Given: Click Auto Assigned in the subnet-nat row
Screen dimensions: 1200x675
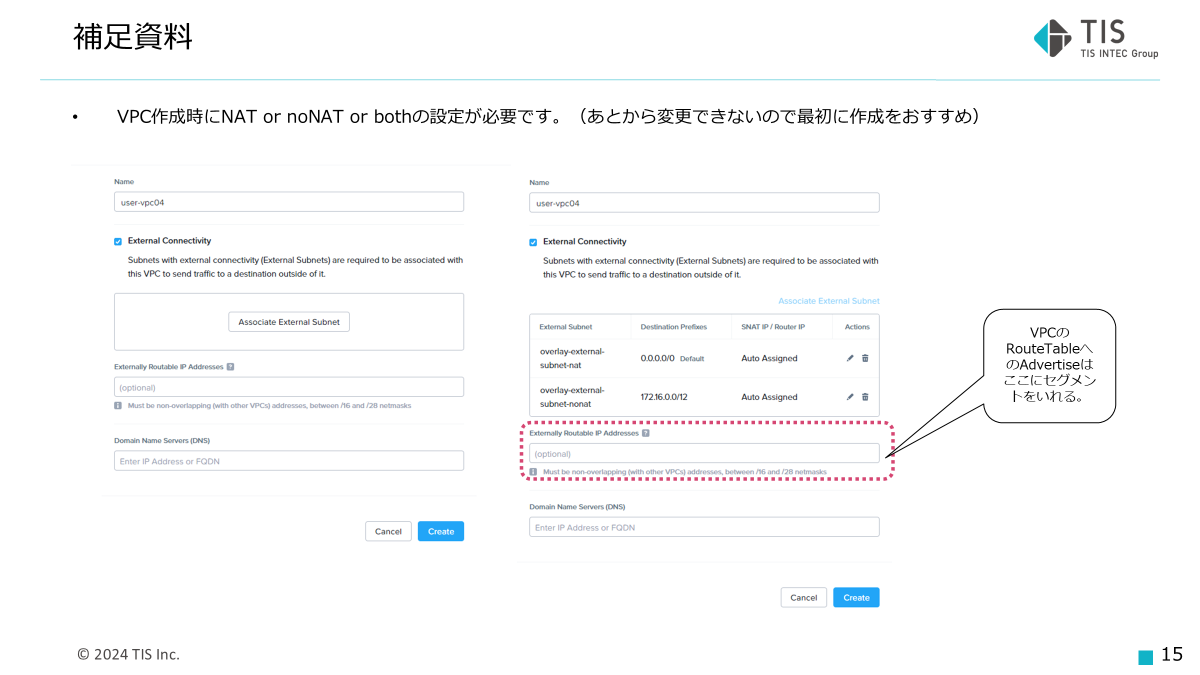Looking at the screenshot, I should tap(769, 358).
